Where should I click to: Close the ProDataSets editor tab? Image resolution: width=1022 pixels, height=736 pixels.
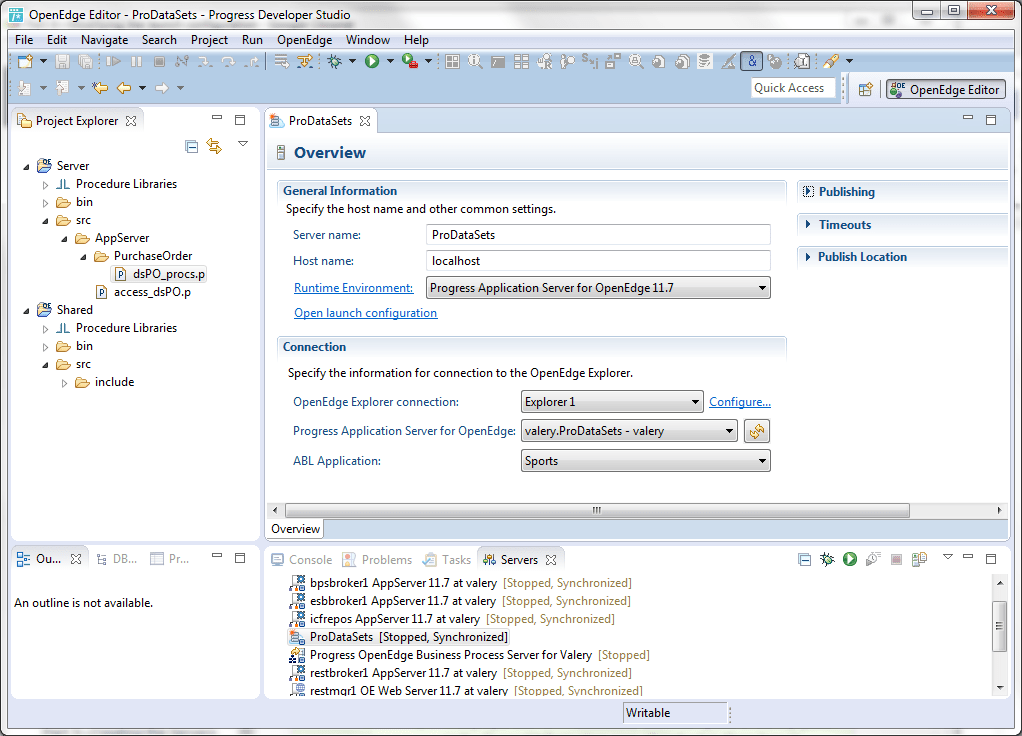coord(365,121)
